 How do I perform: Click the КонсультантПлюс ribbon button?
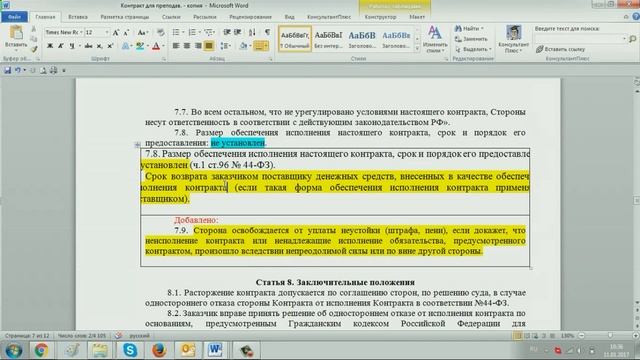coord(513,39)
